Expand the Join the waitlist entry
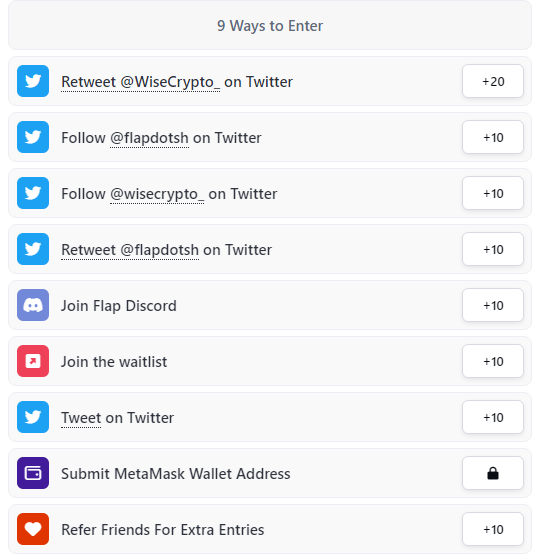The height and width of the screenshot is (560, 540). (x=270, y=361)
